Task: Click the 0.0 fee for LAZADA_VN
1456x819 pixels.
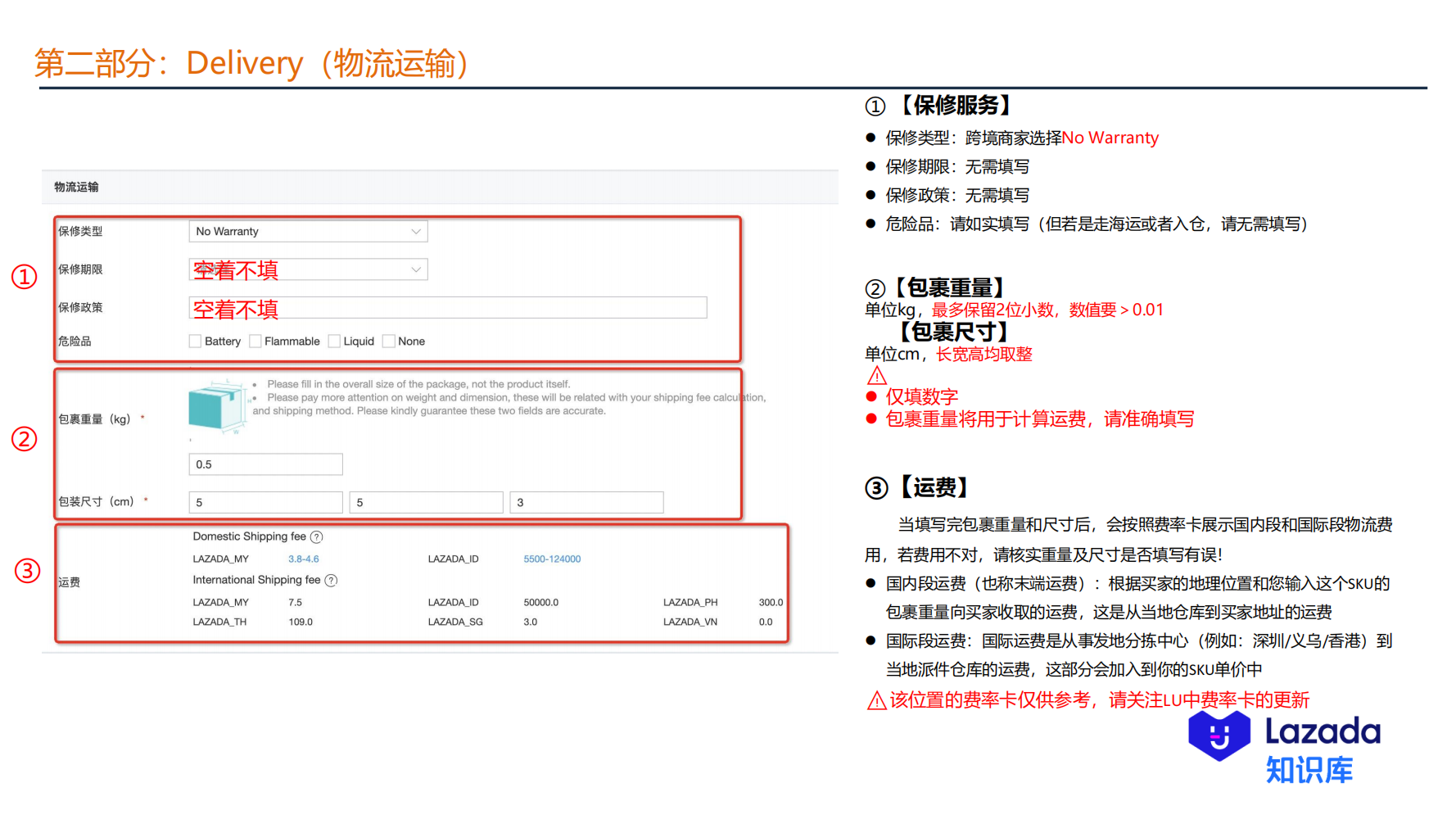Action: pos(766,622)
